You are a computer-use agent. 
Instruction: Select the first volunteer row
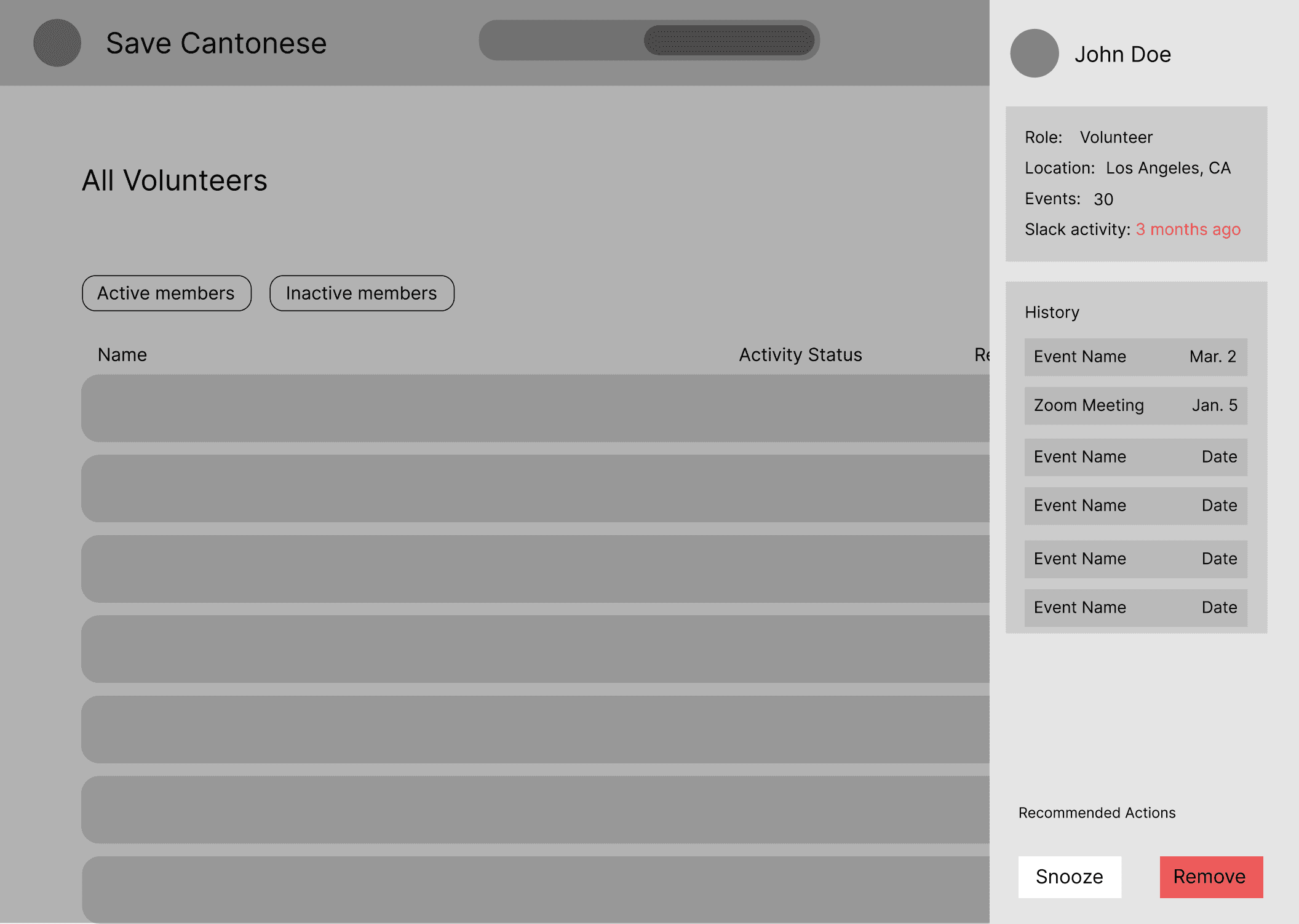pos(535,408)
